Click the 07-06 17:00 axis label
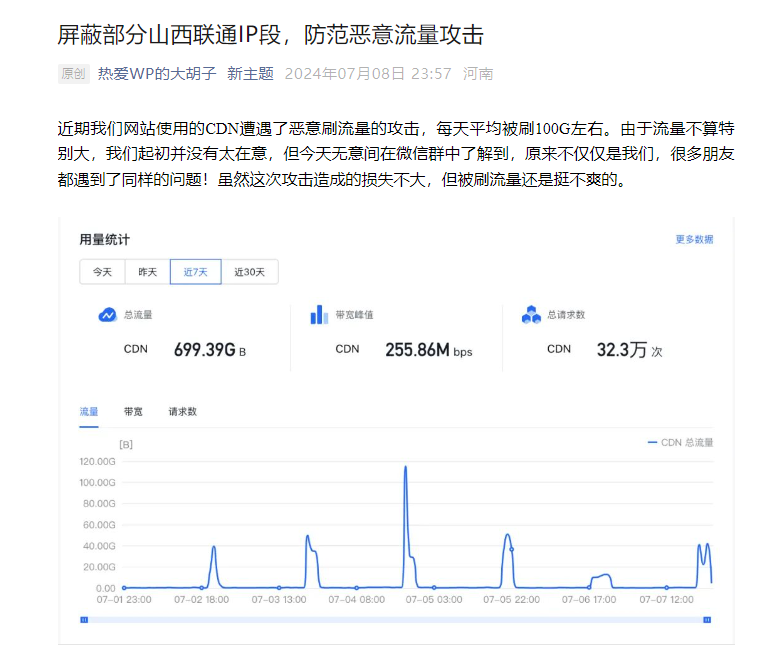The height and width of the screenshot is (660, 784). pyautogui.click(x=589, y=600)
